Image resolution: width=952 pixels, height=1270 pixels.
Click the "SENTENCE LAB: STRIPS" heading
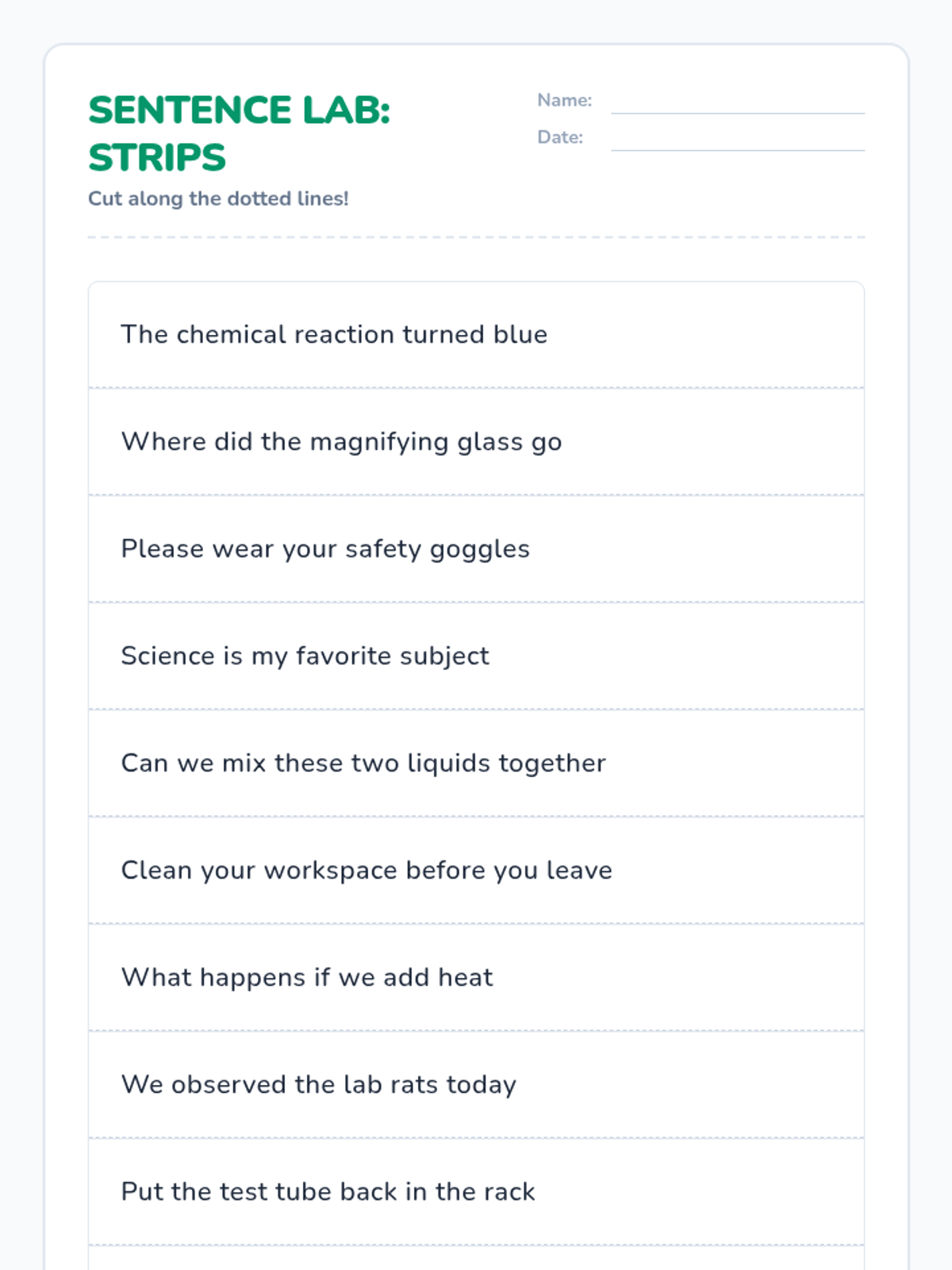point(239,133)
